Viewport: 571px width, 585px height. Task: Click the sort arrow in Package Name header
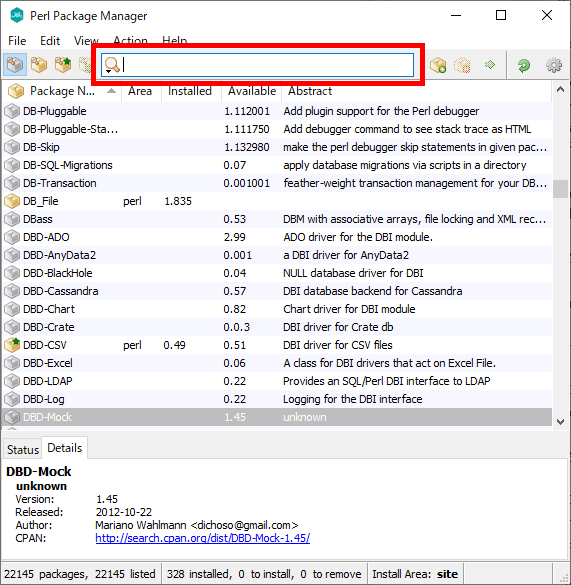point(111,91)
